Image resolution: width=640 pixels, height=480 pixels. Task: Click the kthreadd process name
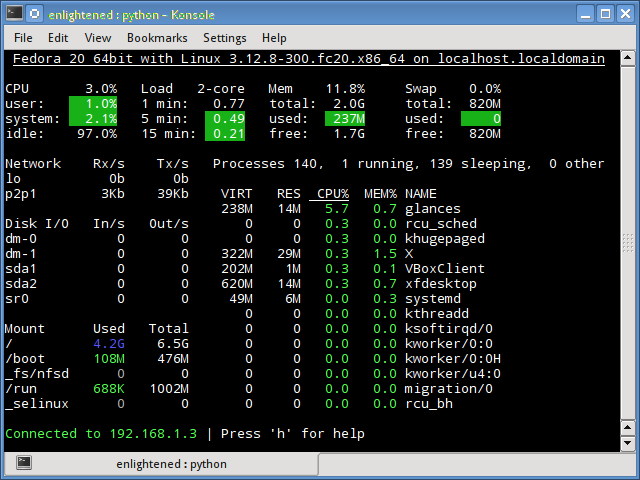point(437,314)
